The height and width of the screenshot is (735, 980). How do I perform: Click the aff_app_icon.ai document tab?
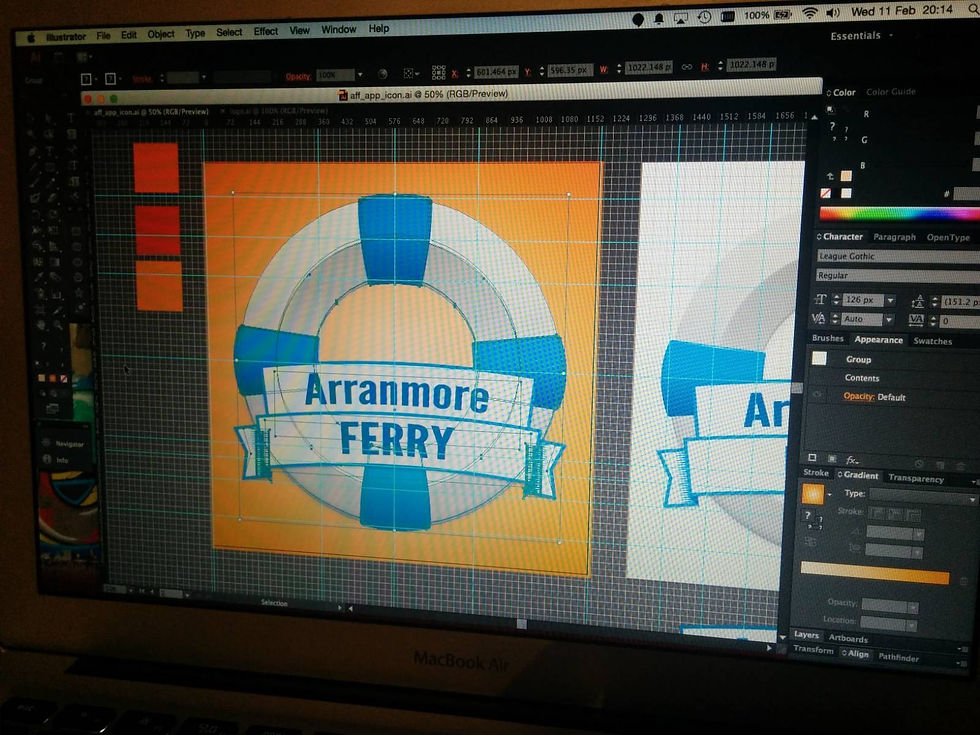[151, 112]
